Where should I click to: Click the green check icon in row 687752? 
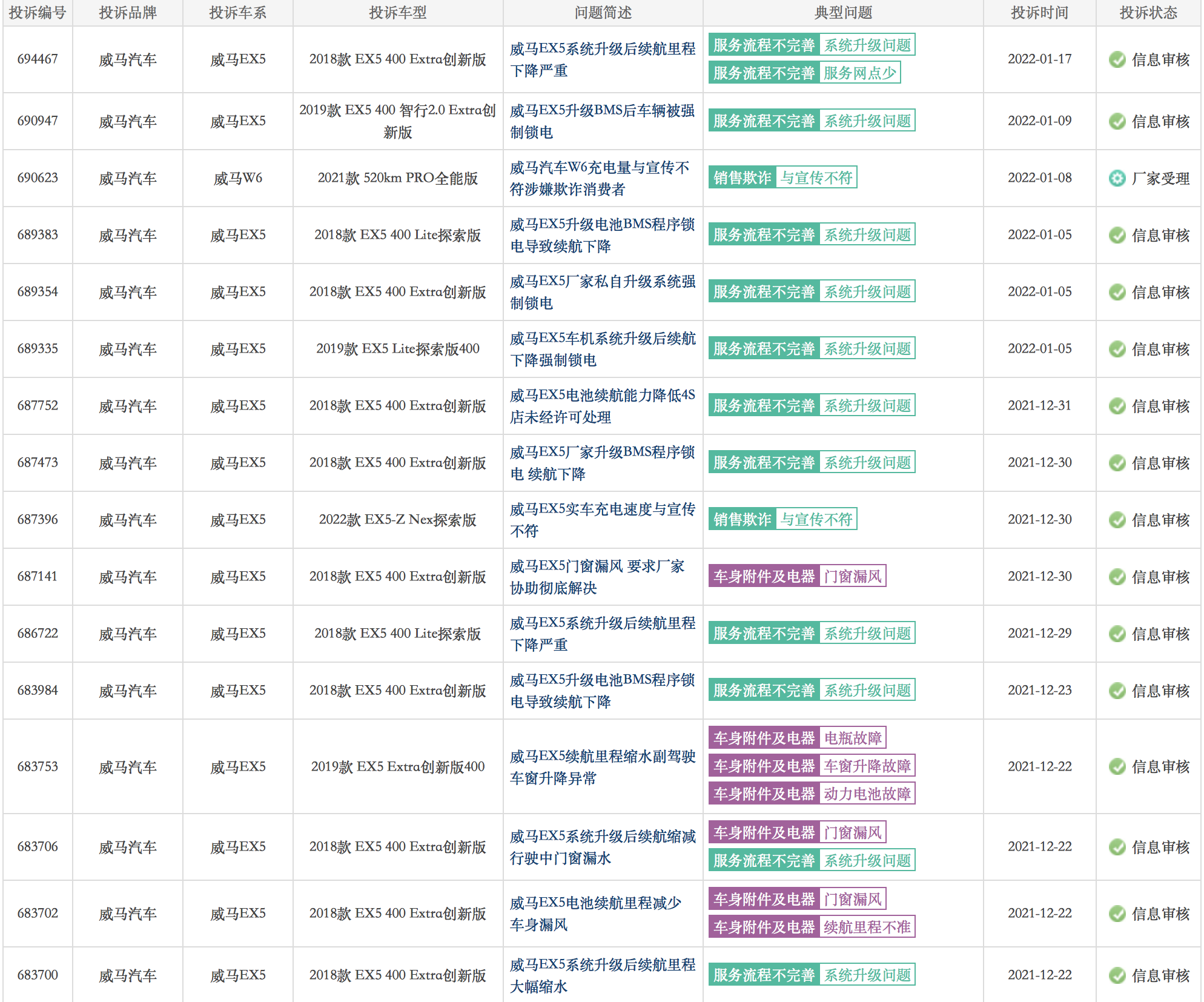[x=1117, y=406]
